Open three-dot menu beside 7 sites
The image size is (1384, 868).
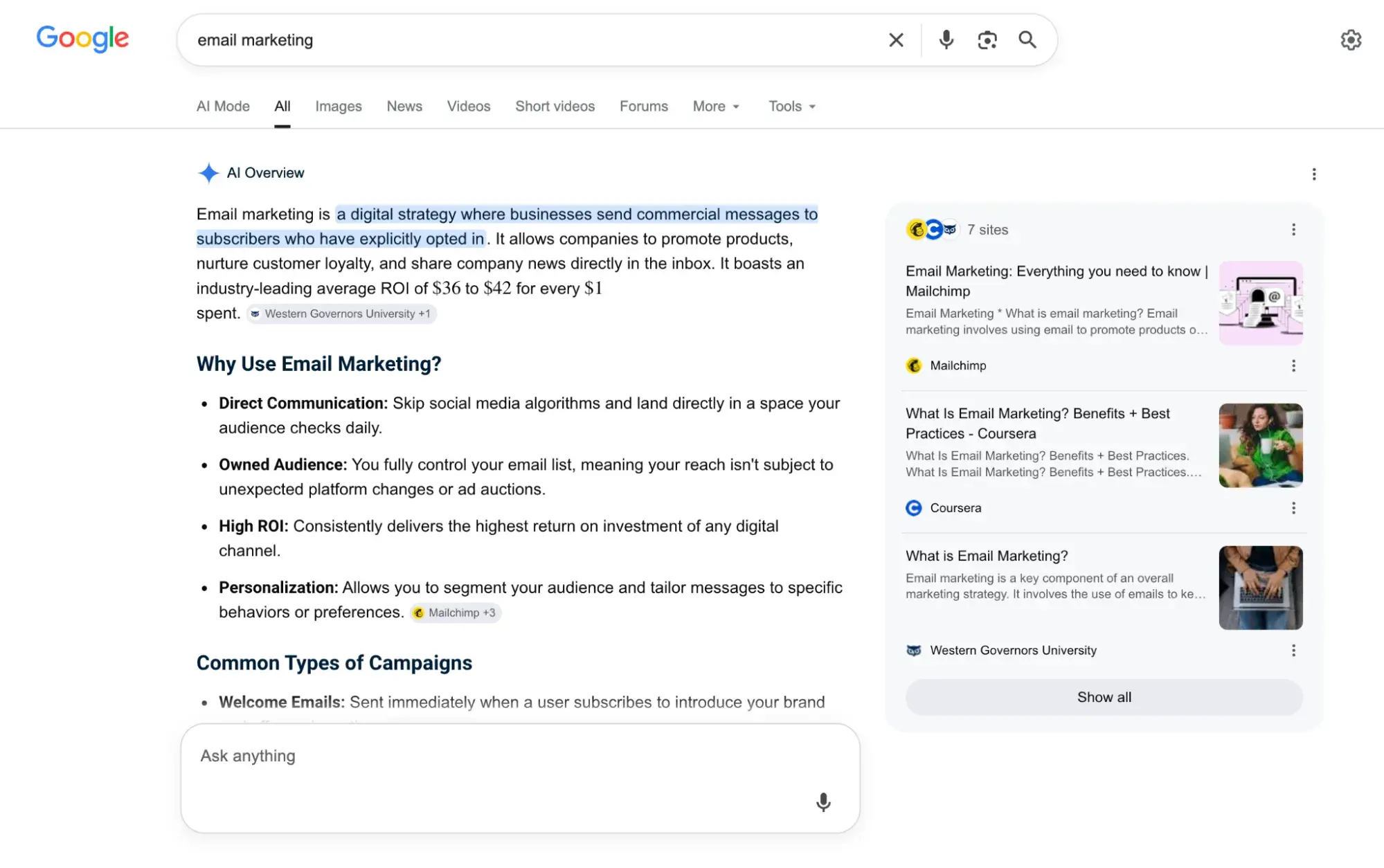coord(1293,230)
